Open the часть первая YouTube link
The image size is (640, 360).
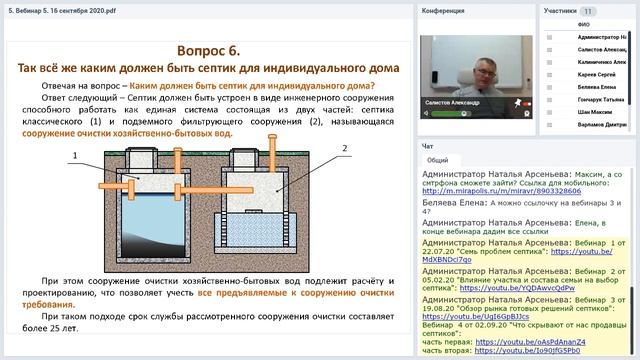[530, 342]
